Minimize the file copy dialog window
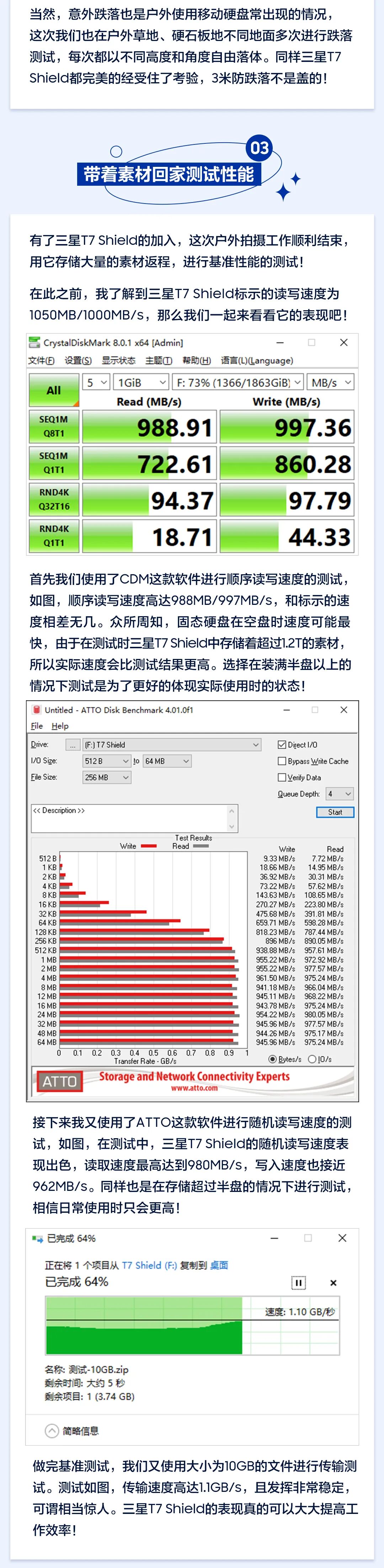The width and height of the screenshot is (384, 1568). (274, 1238)
